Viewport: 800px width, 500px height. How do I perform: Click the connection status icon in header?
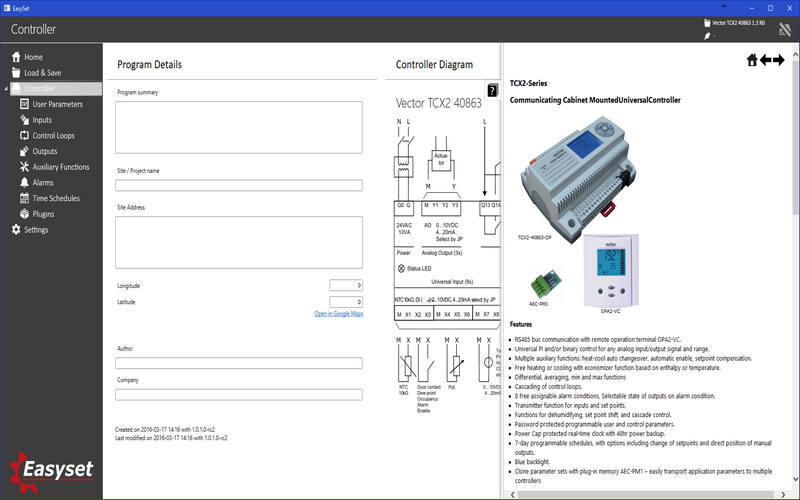pos(785,30)
